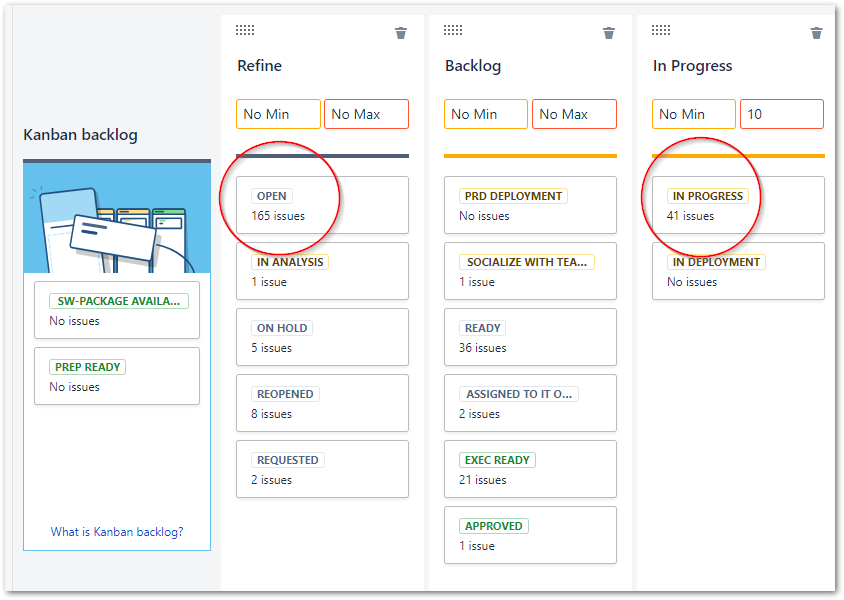Select the Backlog column title

pyautogui.click(x=473, y=66)
